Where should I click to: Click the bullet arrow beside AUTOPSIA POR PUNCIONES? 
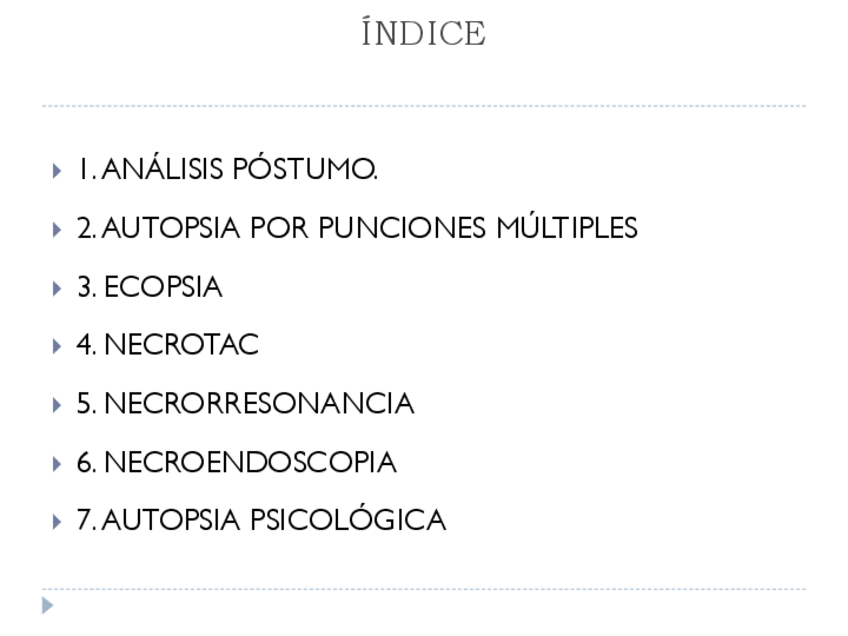tap(56, 230)
